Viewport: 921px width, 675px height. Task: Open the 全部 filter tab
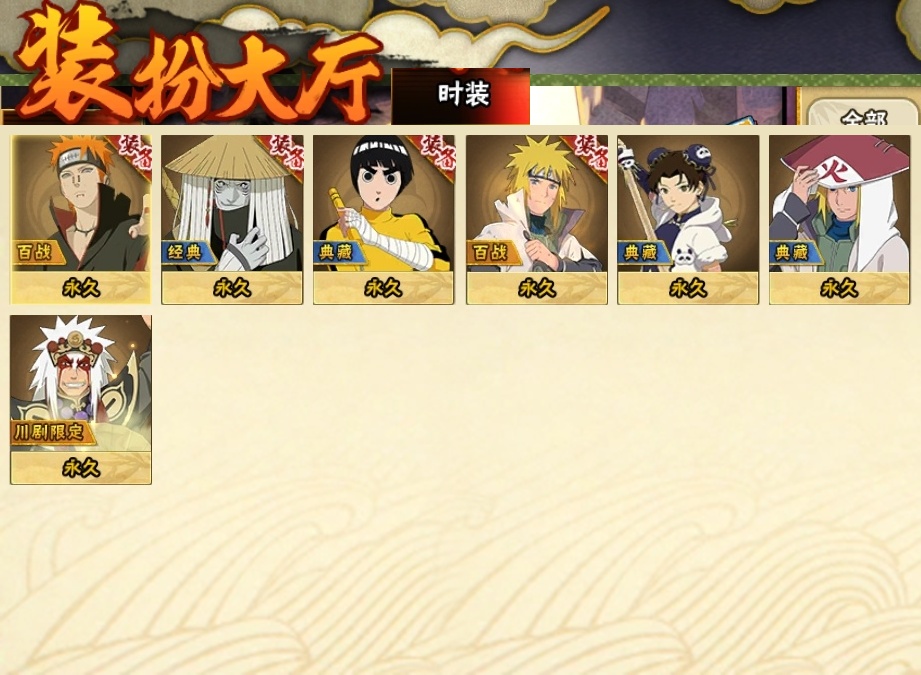[x=862, y=113]
